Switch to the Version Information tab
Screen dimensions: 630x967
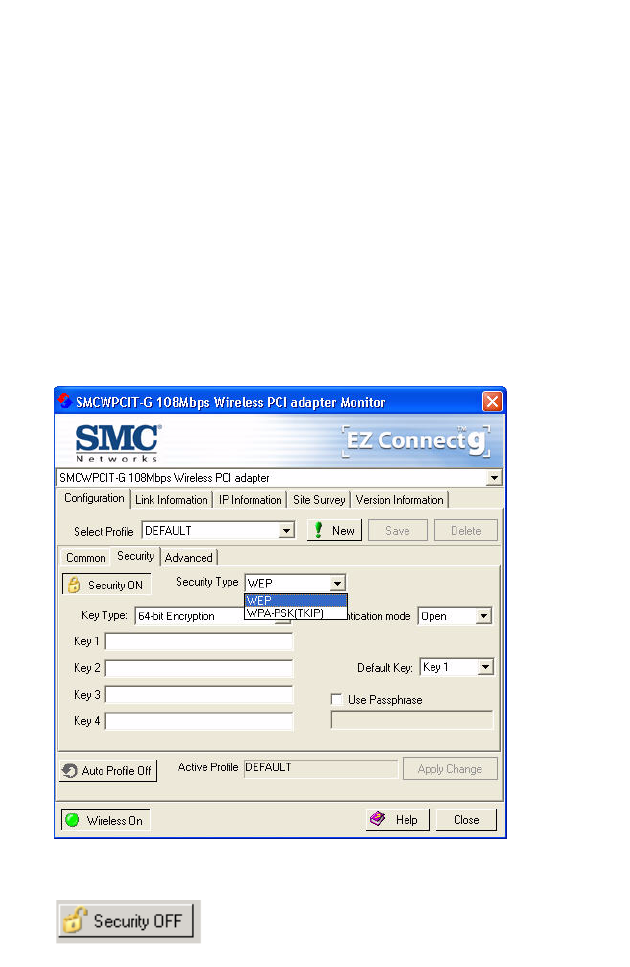pyautogui.click(x=399, y=500)
